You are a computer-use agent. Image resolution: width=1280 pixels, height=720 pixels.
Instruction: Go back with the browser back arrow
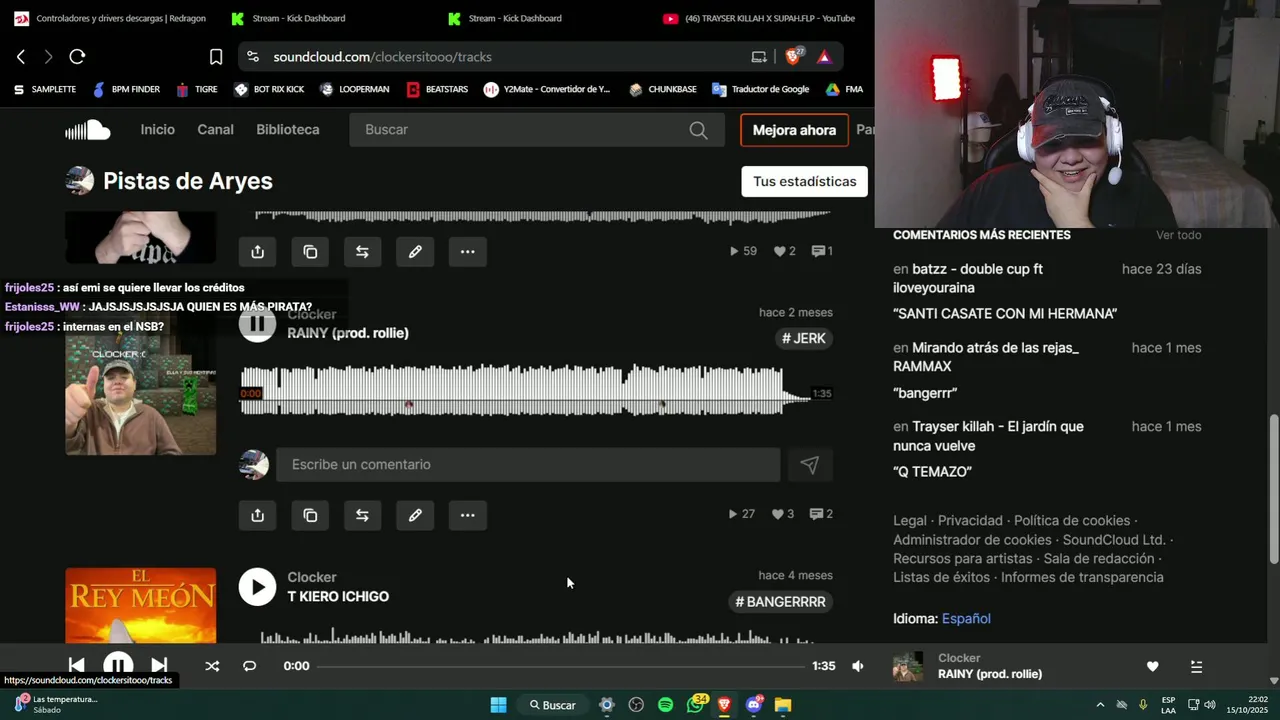tap(21, 57)
